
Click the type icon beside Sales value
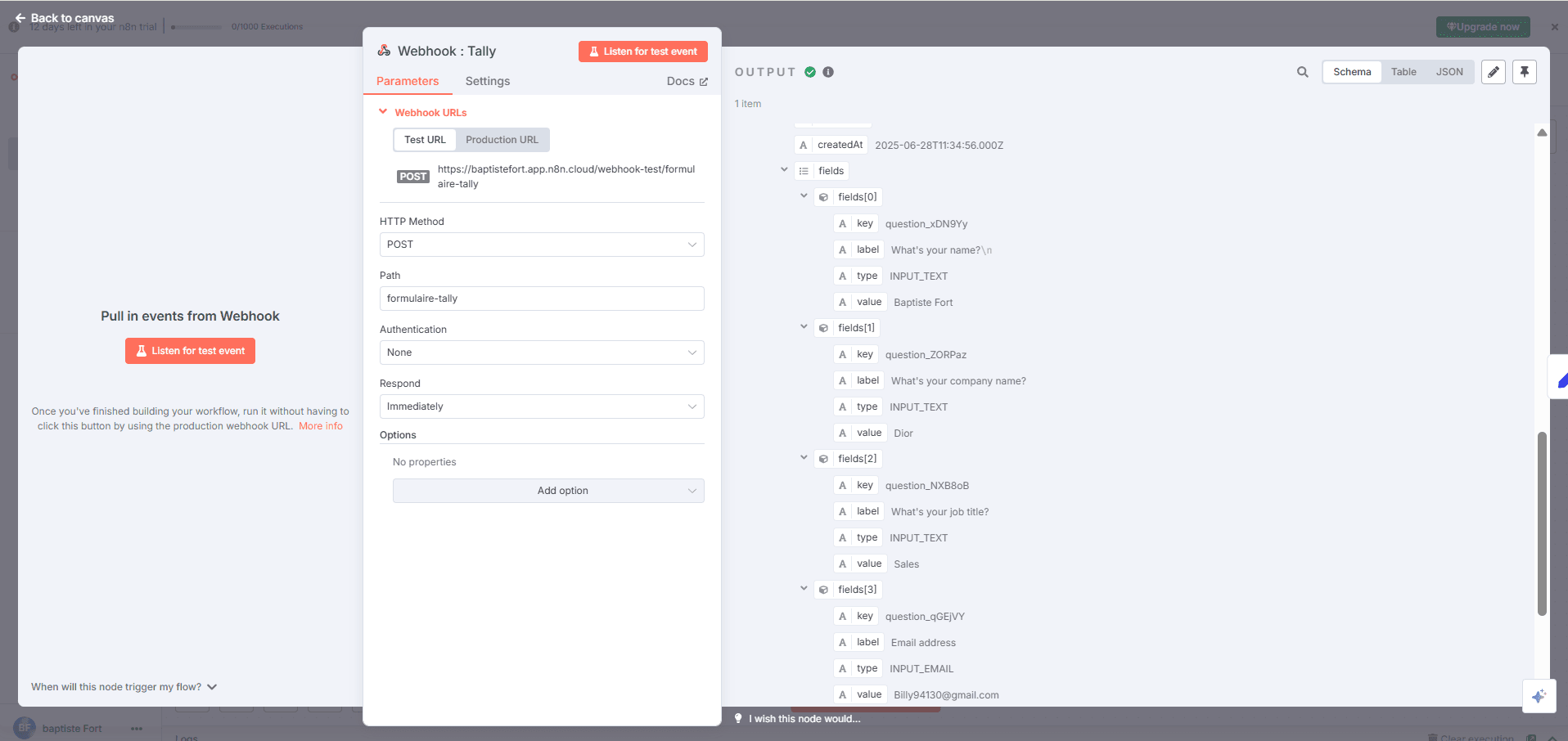pyautogui.click(x=843, y=564)
